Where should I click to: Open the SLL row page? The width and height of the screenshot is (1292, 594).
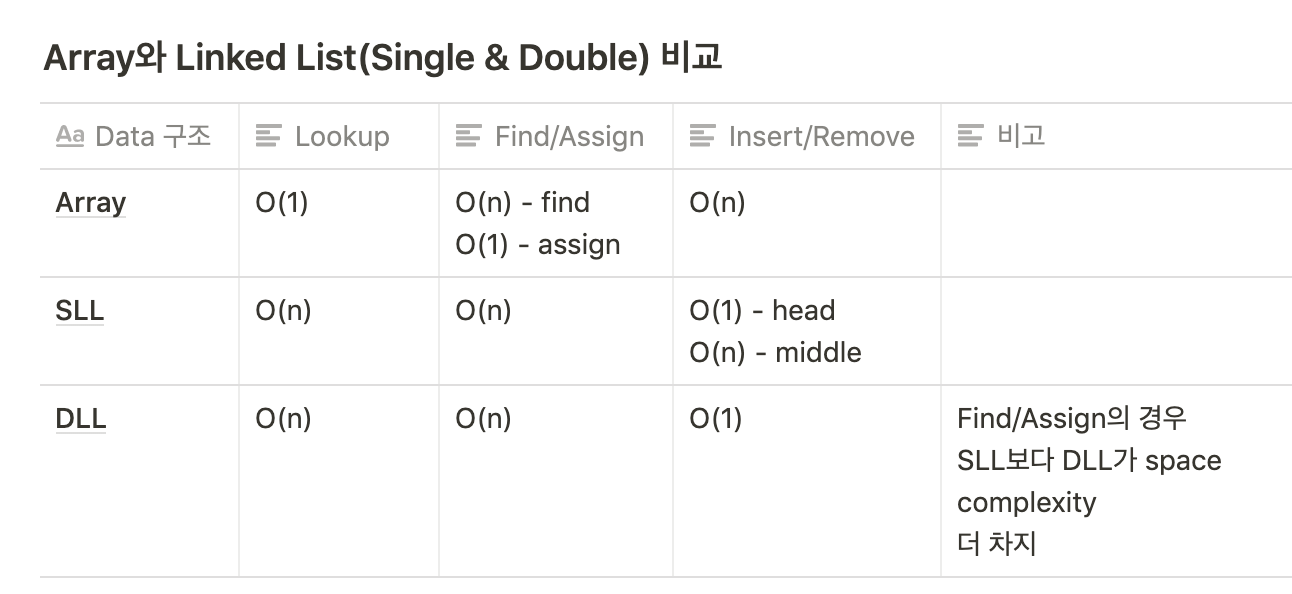click(80, 311)
